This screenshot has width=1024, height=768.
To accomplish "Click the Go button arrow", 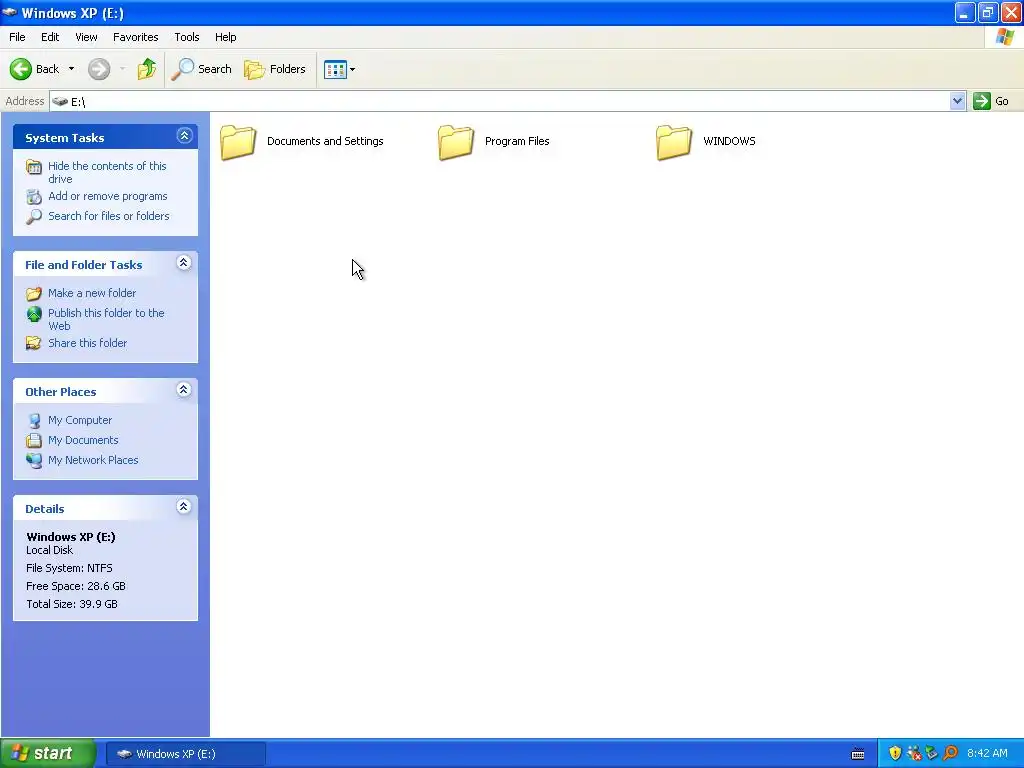I will 982,101.
